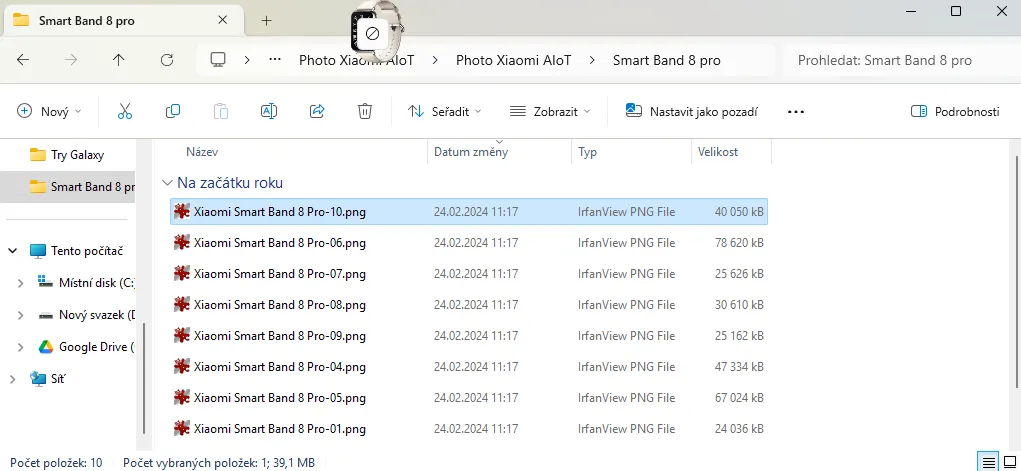Click Nastavit jako pozadí button
Image resolution: width=1021 pixels, height=471 pixels.
[692, 111]
